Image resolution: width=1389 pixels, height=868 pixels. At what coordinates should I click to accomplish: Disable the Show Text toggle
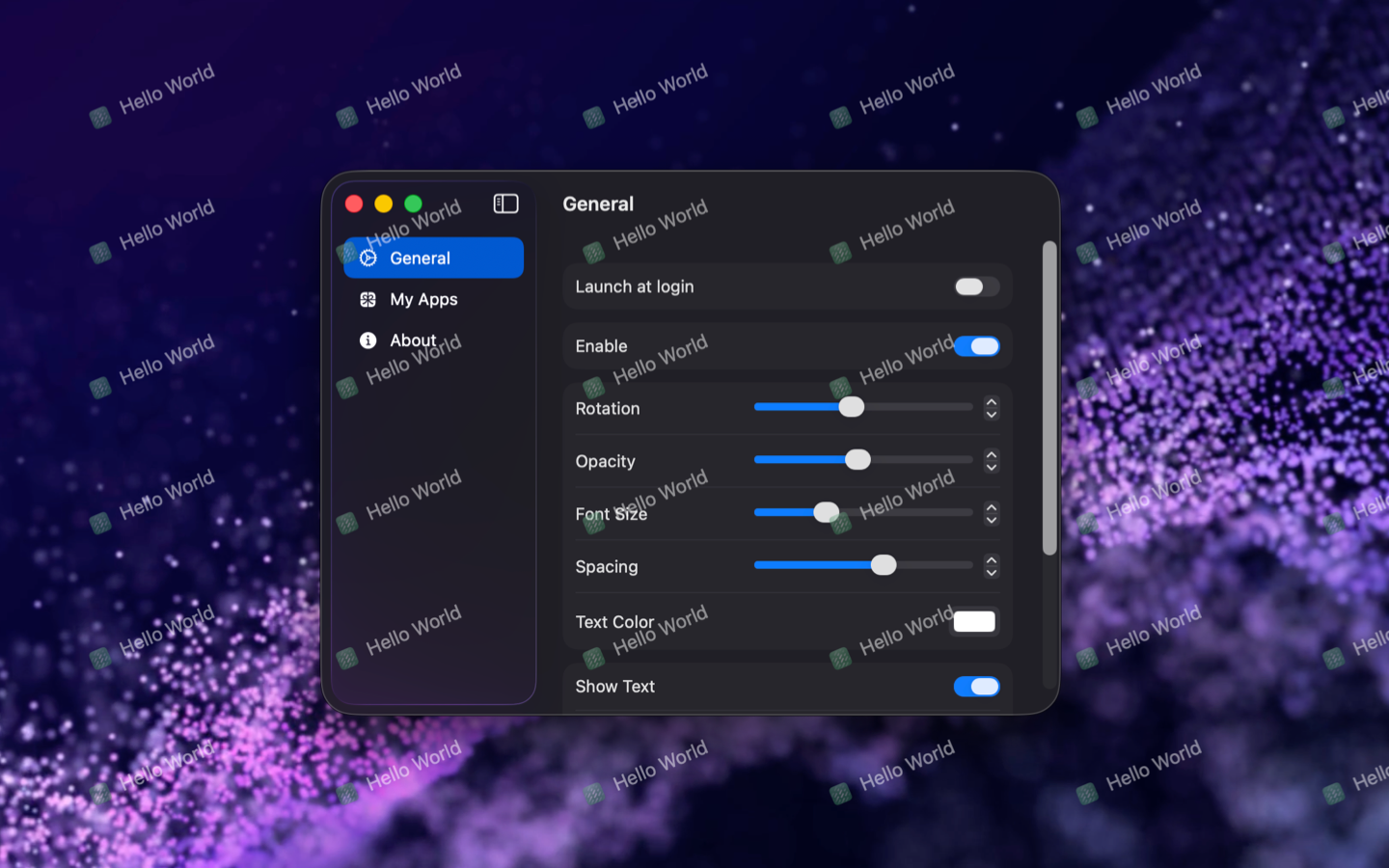tap(975, 687)
